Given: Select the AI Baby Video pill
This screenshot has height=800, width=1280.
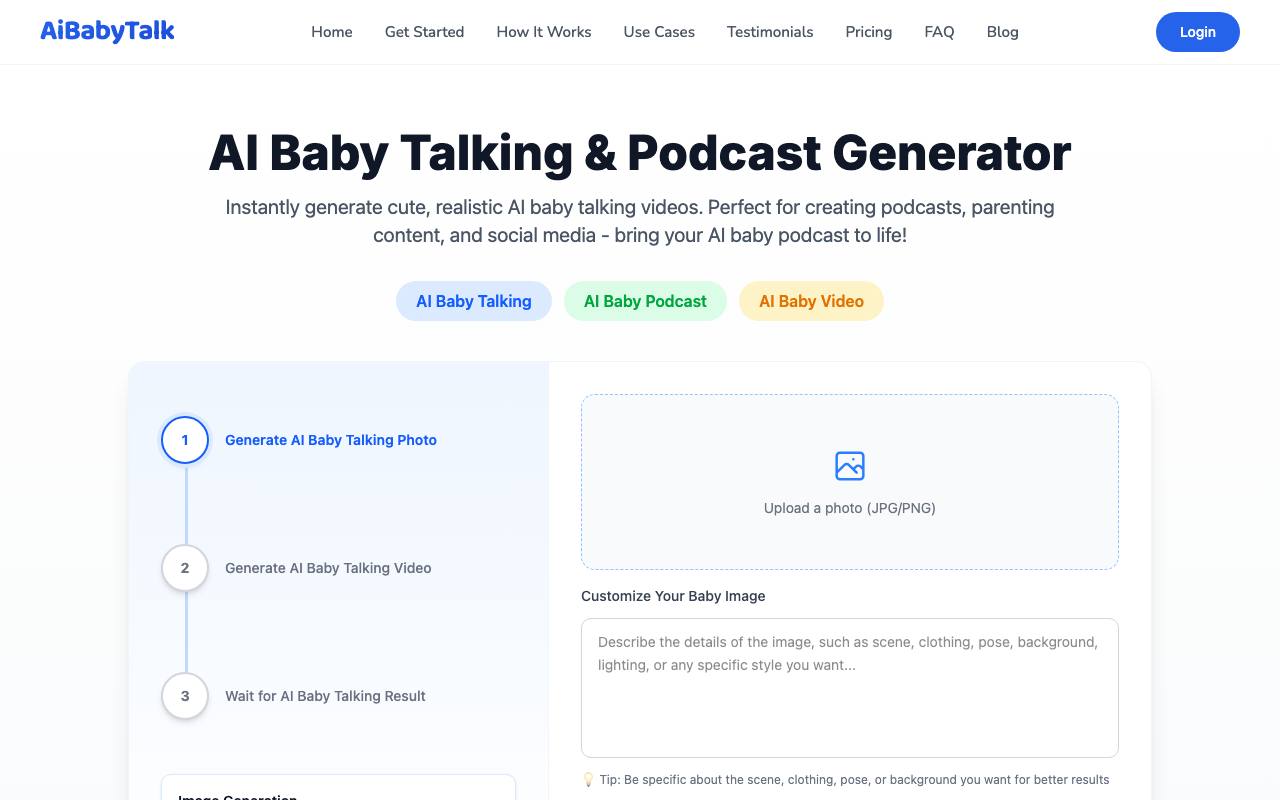Looking at the screenshot, I should coord(811,301).
